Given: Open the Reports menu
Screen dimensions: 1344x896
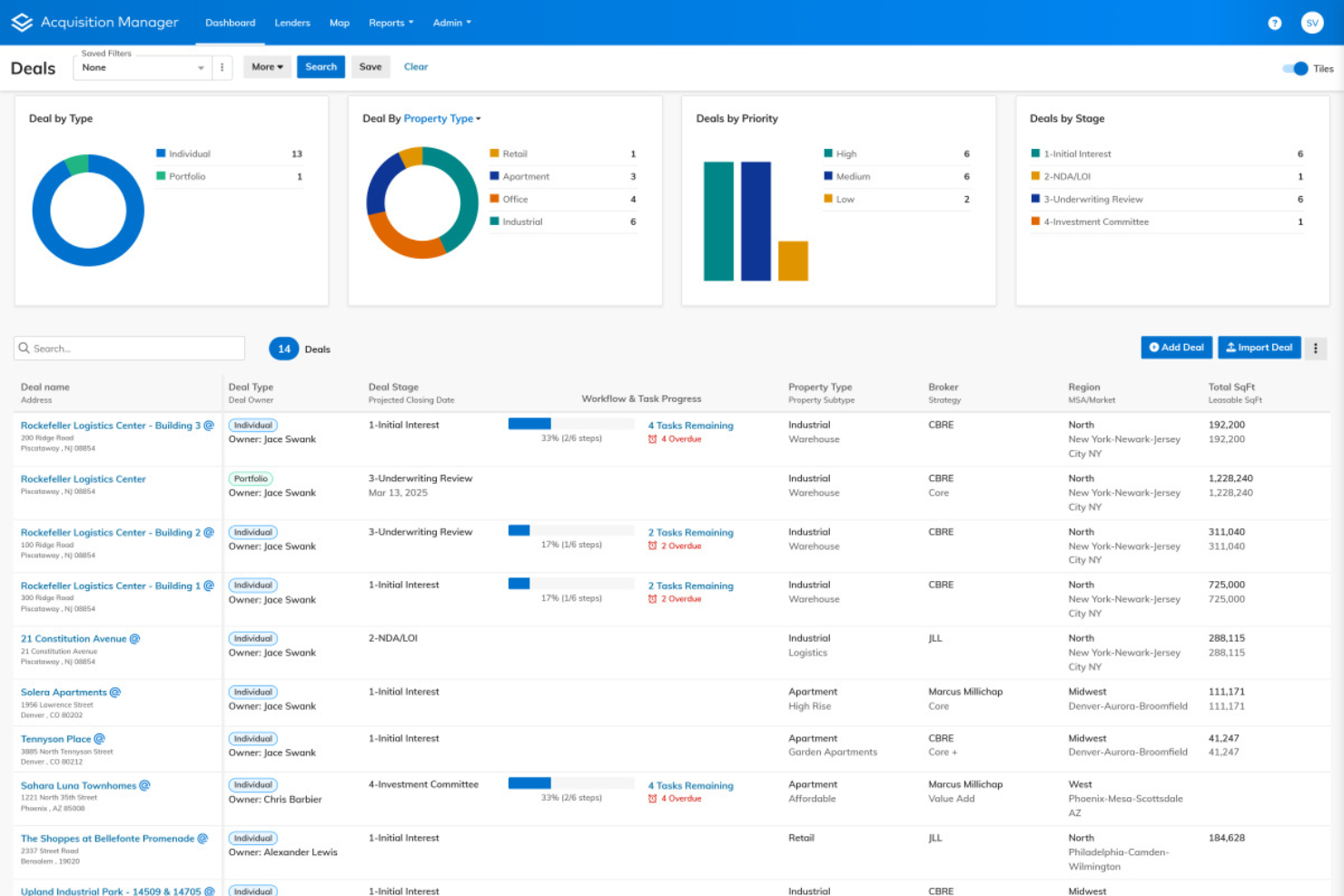Looking at the screenshot, I should pos(390,23).
